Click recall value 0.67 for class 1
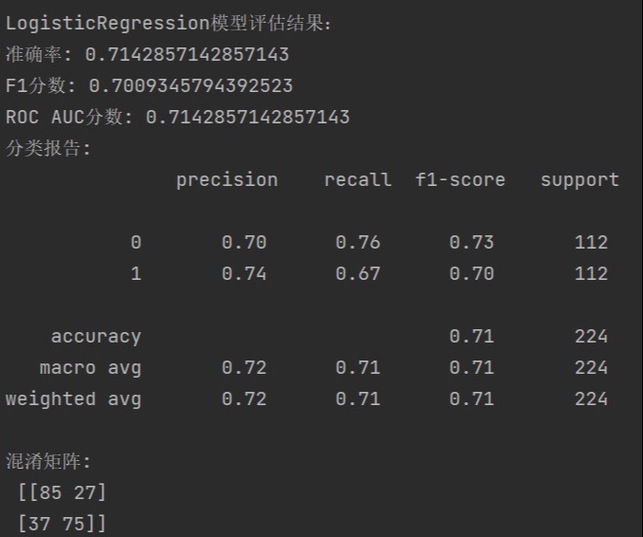Screen dimensions: 643x537 coord(357,273)
